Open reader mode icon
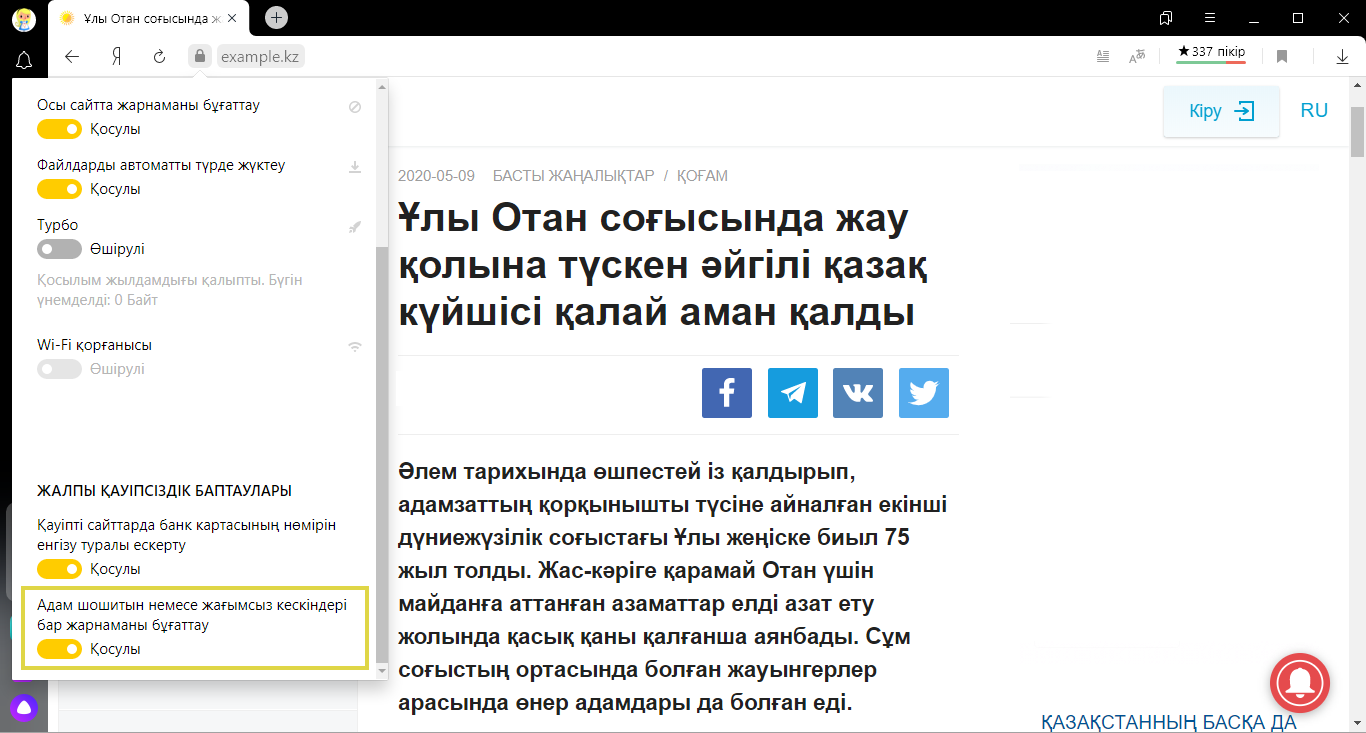 (1102, 57)
